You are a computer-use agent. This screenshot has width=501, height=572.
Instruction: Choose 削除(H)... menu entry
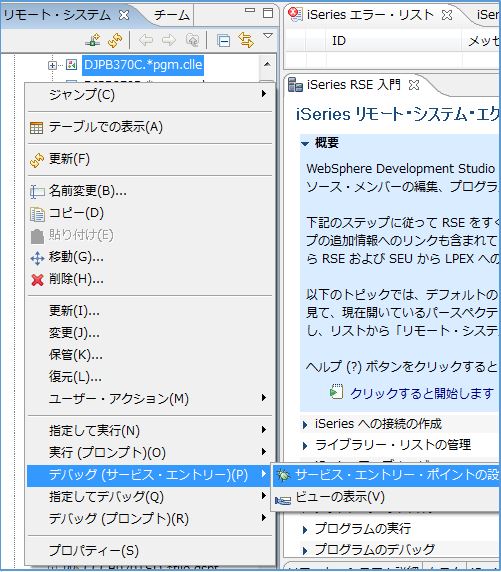click(150, 279)
